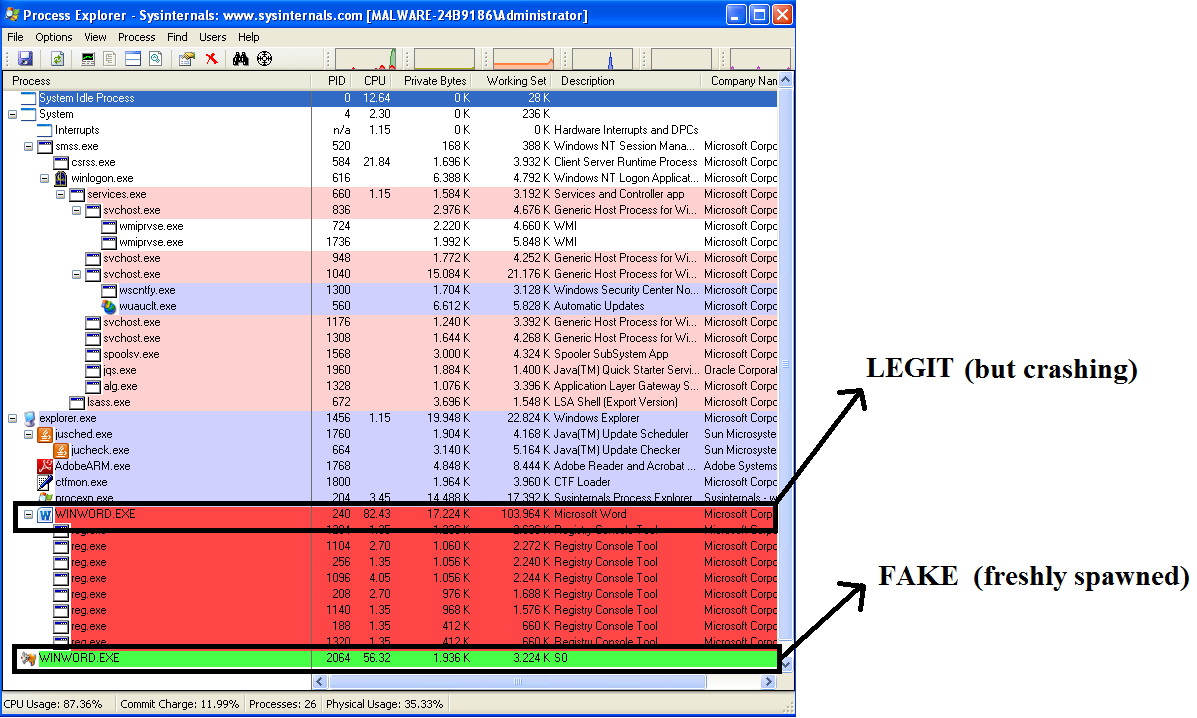Open the Help menu
The image size is (1197, 718).
(249, 37)
